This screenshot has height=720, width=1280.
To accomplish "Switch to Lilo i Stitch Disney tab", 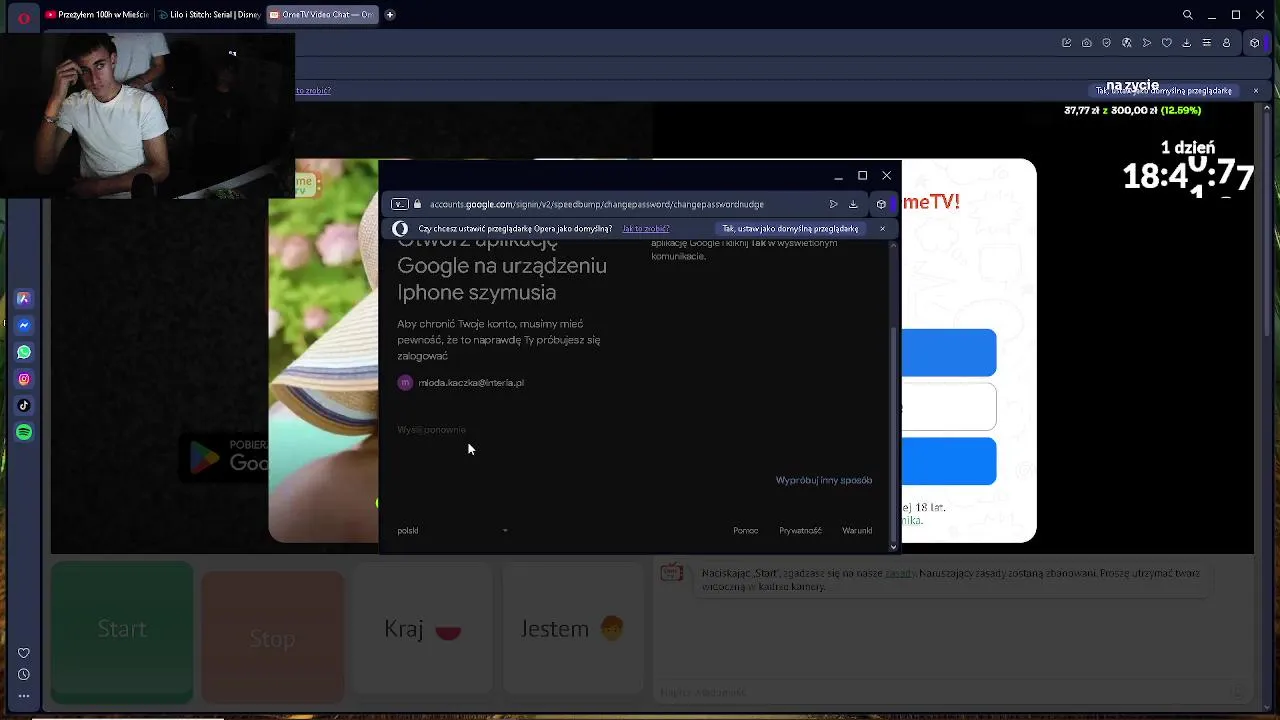I will coord(208,15).
